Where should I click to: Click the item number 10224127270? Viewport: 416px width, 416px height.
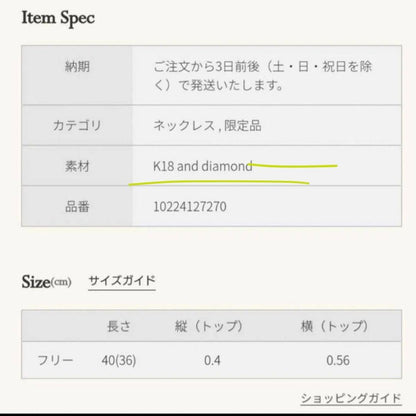pos(190,207)
